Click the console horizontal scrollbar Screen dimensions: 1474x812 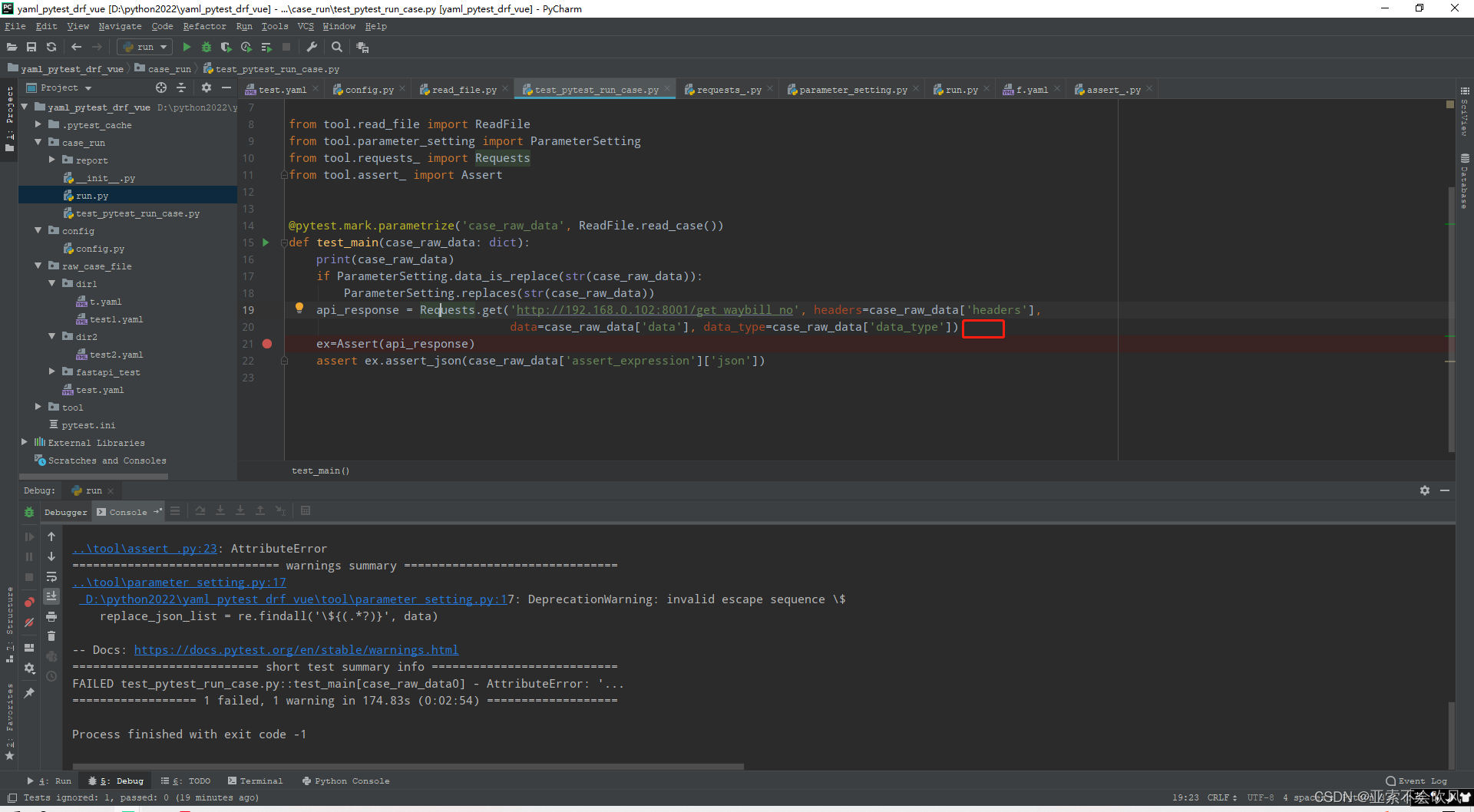tap(408, 766)
